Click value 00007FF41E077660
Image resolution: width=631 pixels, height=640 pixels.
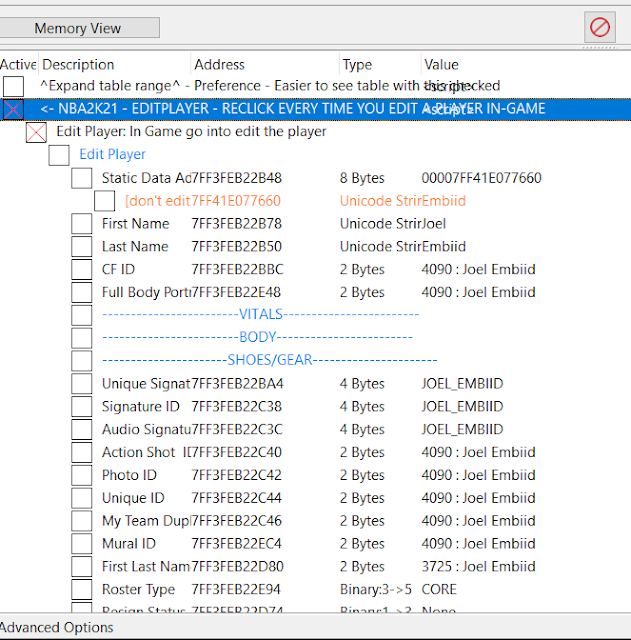(x=481, y=178)
